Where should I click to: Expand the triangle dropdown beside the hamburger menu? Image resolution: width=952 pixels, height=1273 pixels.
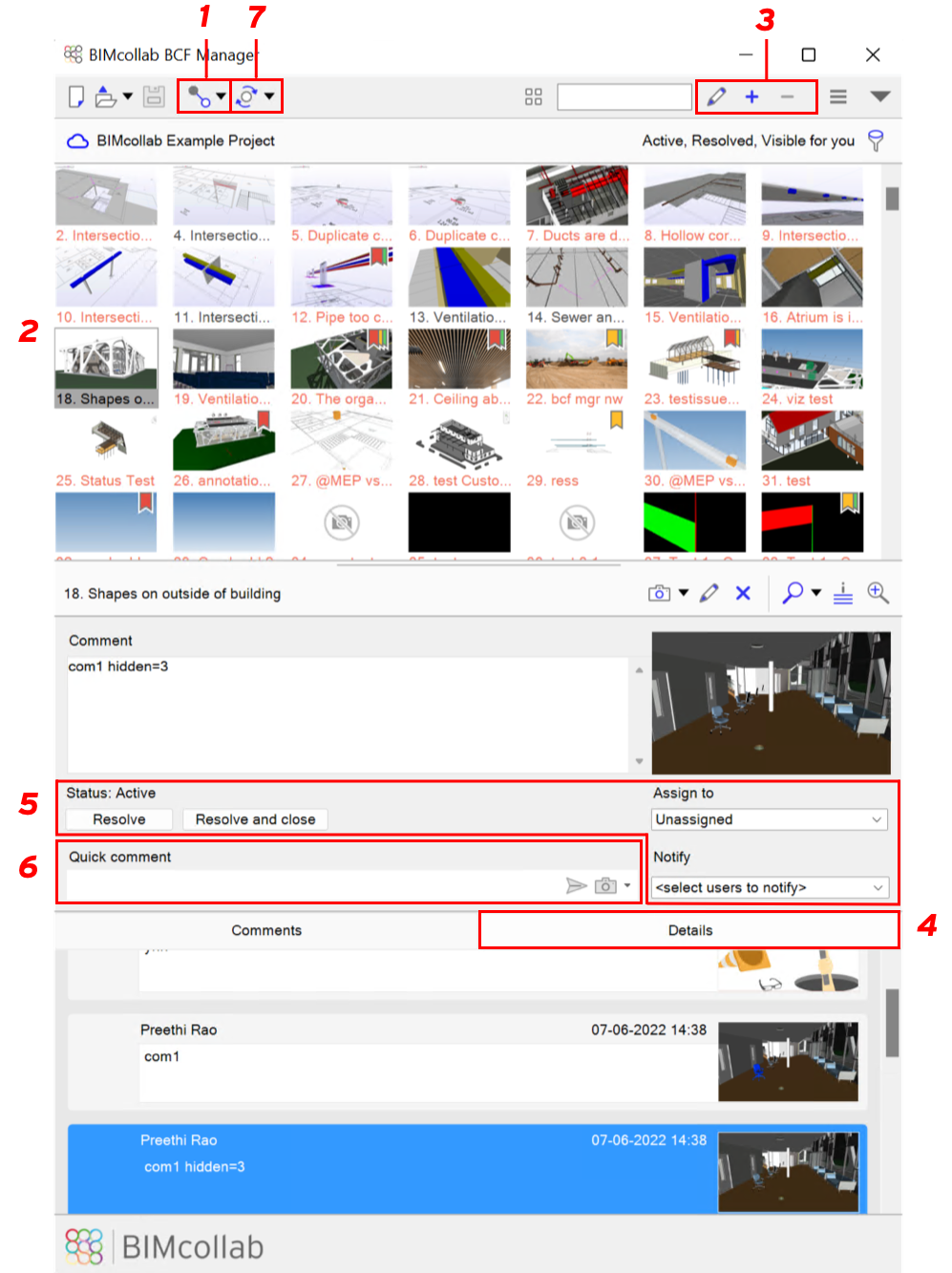880,96
